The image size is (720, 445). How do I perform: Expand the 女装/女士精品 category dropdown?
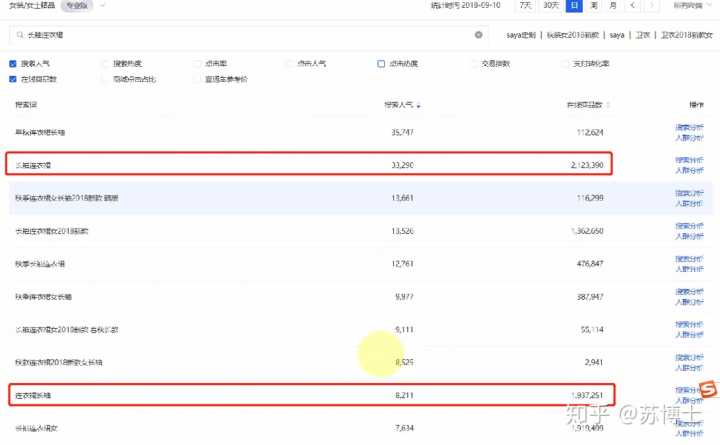click(x=104, y=6)
